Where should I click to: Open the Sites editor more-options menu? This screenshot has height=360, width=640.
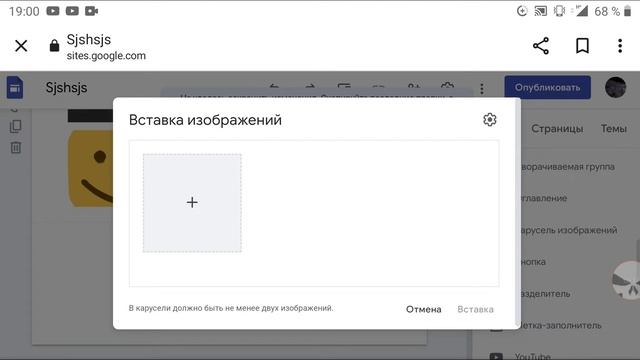coord(482,89)
